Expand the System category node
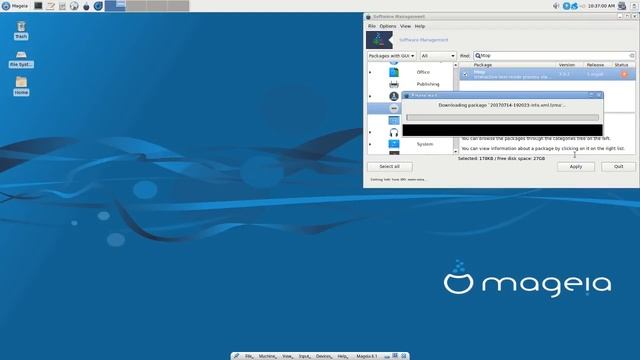Screen dimensions: 640x360 pyautogui.click(x=370, y=144)
